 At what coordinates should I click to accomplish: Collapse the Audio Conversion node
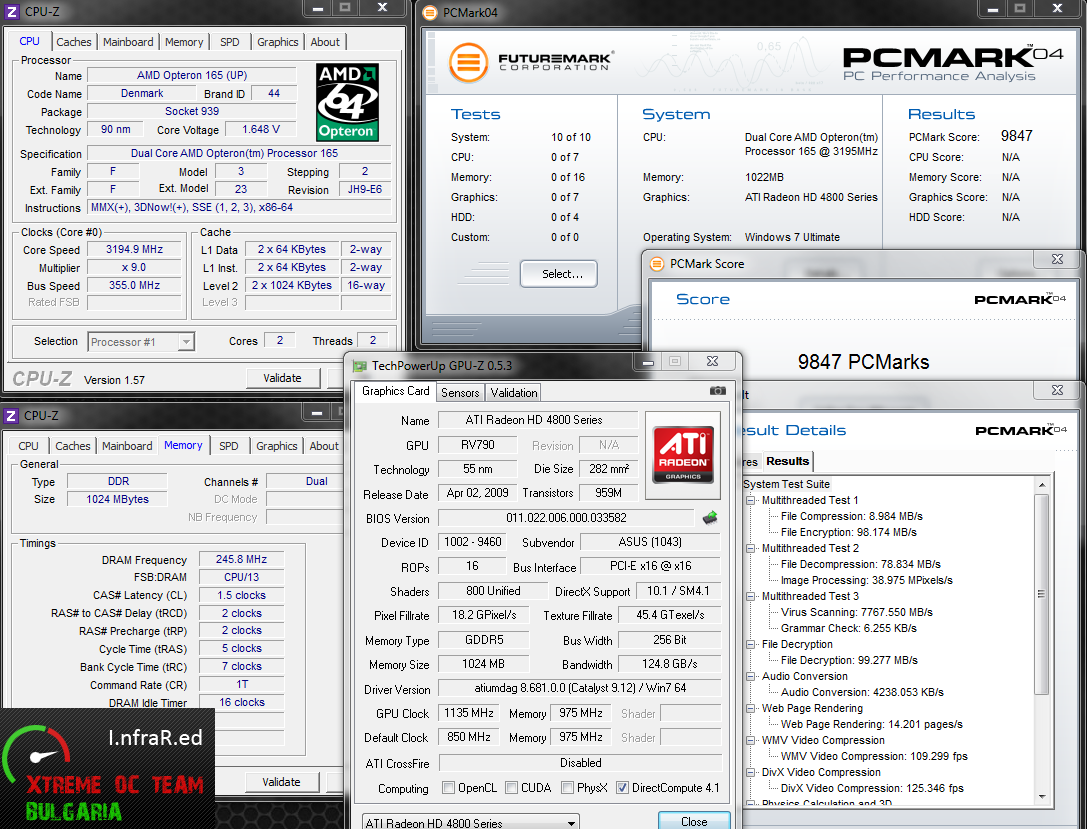(x=751, y=677)
